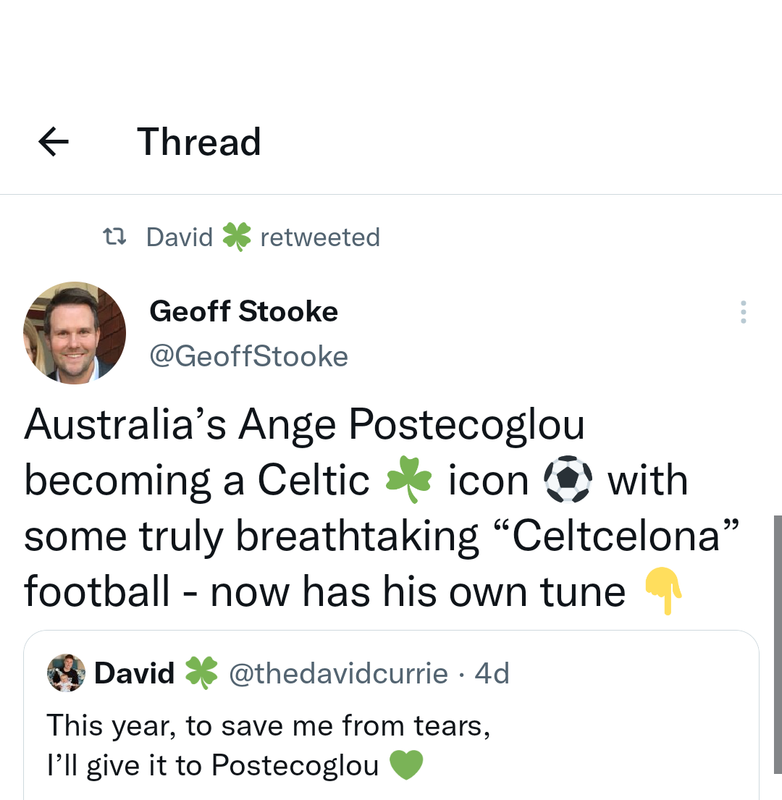This screenshot has height=800, width=782.
Task: Click the Thread header title
Action: [x=198, y=142]
